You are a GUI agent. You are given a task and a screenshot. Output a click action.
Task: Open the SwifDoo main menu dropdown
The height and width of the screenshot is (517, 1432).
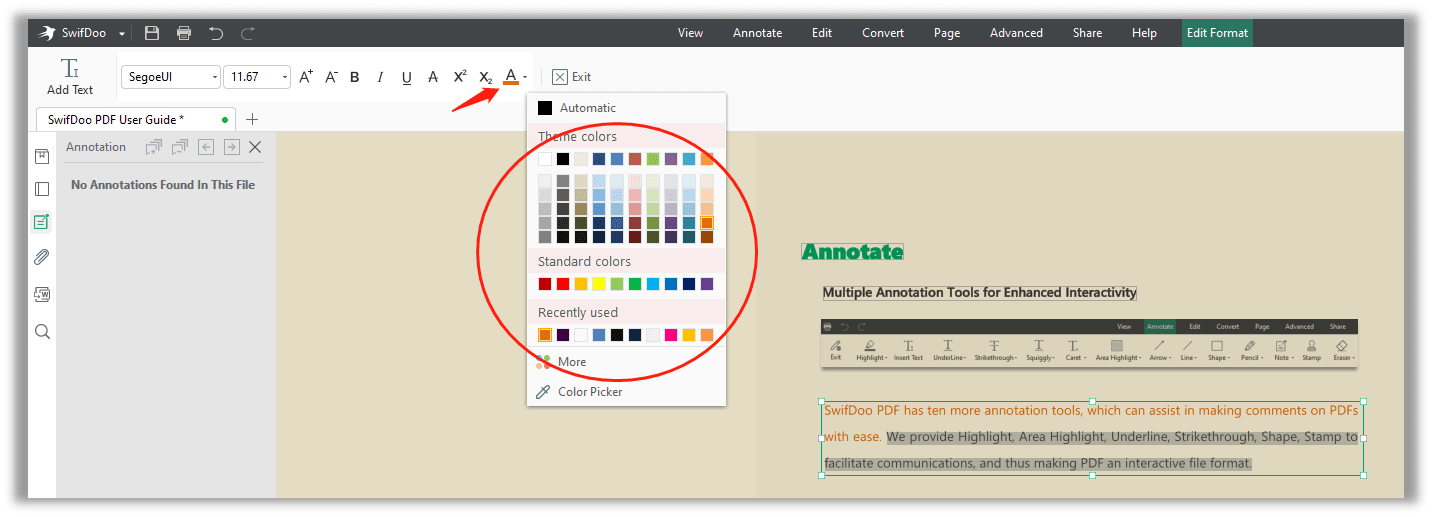[122, 33]
